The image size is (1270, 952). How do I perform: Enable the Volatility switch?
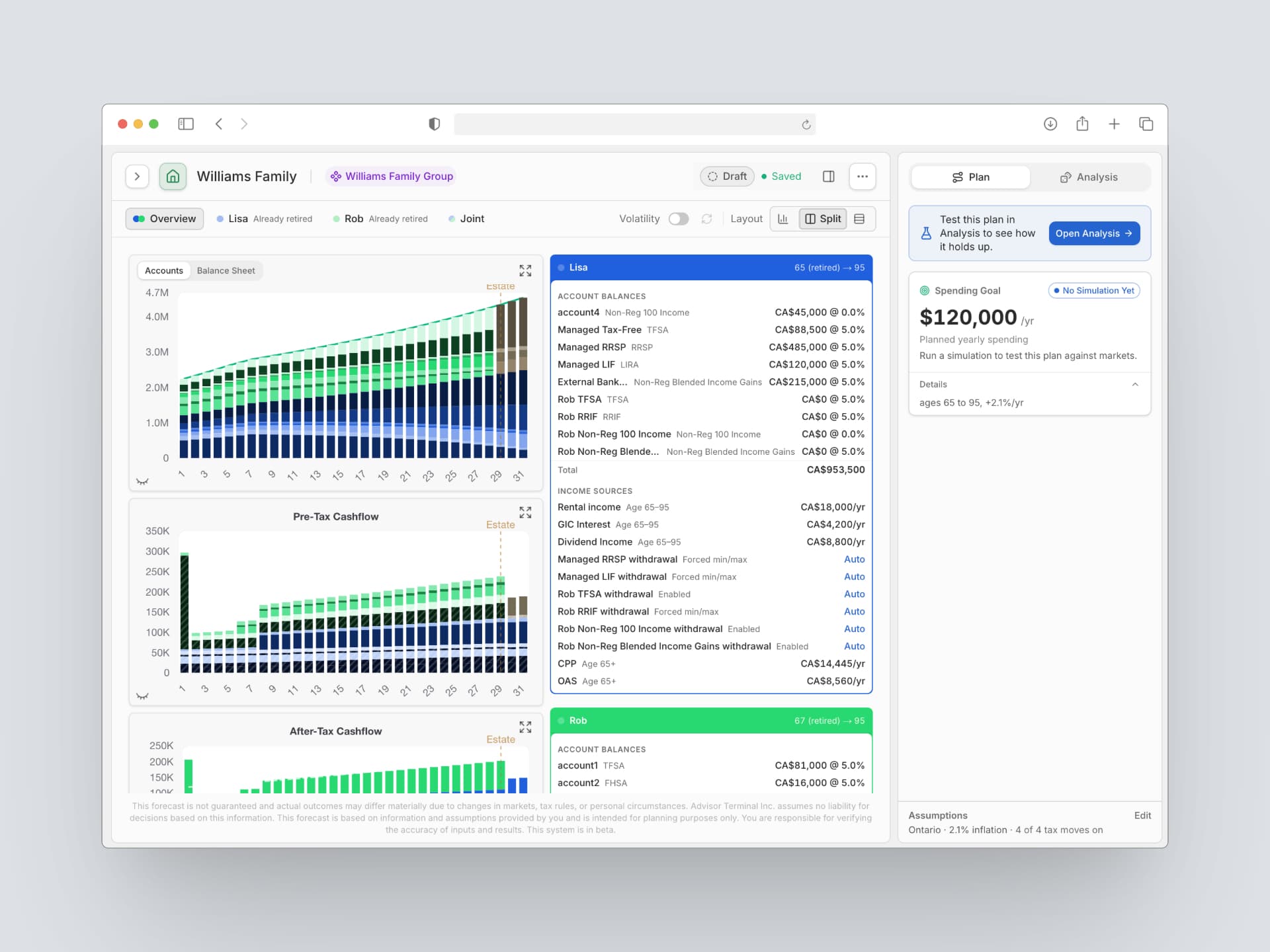[x=678, y=219]
